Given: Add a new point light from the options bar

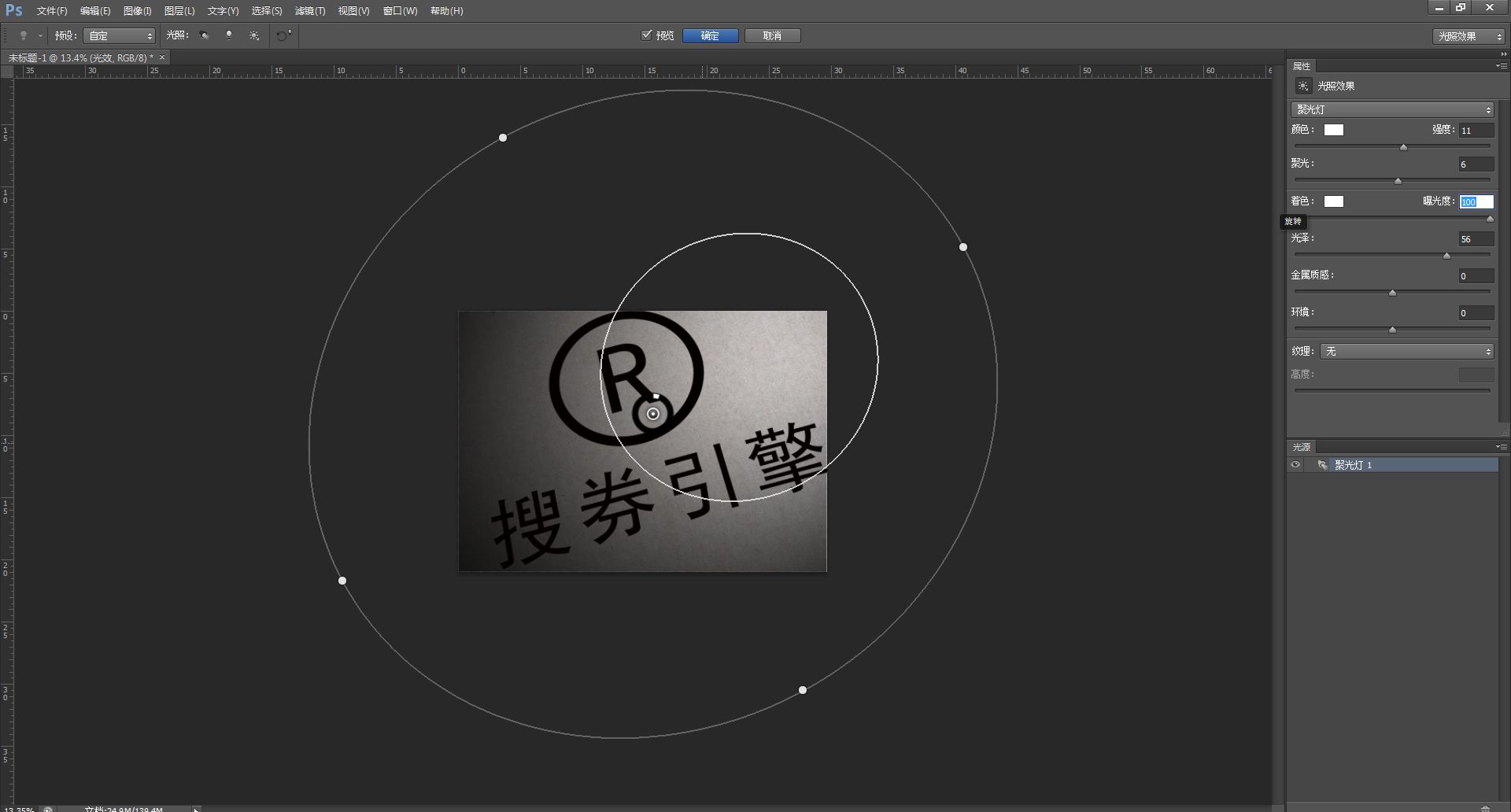Looking at the screenshot, I should 229,35.
